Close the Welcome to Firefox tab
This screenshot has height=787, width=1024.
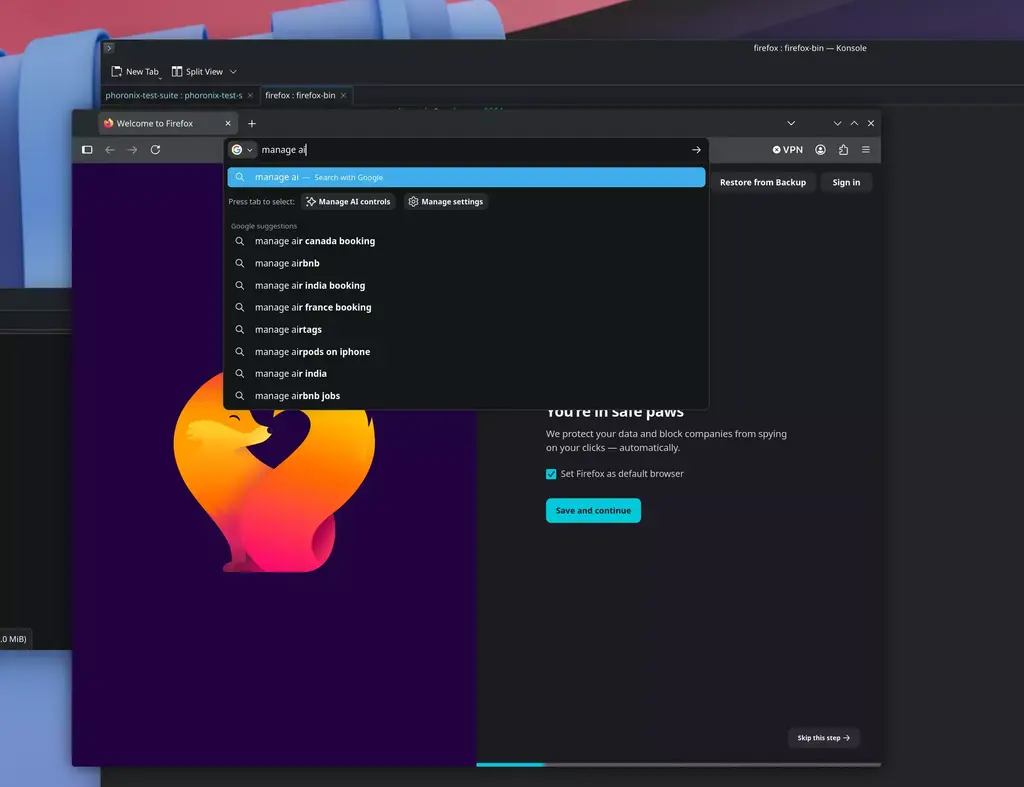pyautogui.click(x=228, y=123)
